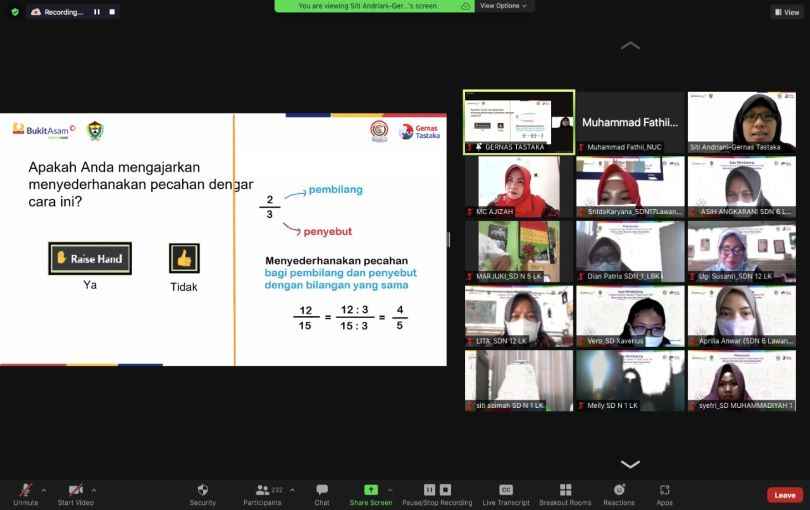810x510 pixels.
Task: Select the SriIdaKaryana video tile
Action: (630, 187)
